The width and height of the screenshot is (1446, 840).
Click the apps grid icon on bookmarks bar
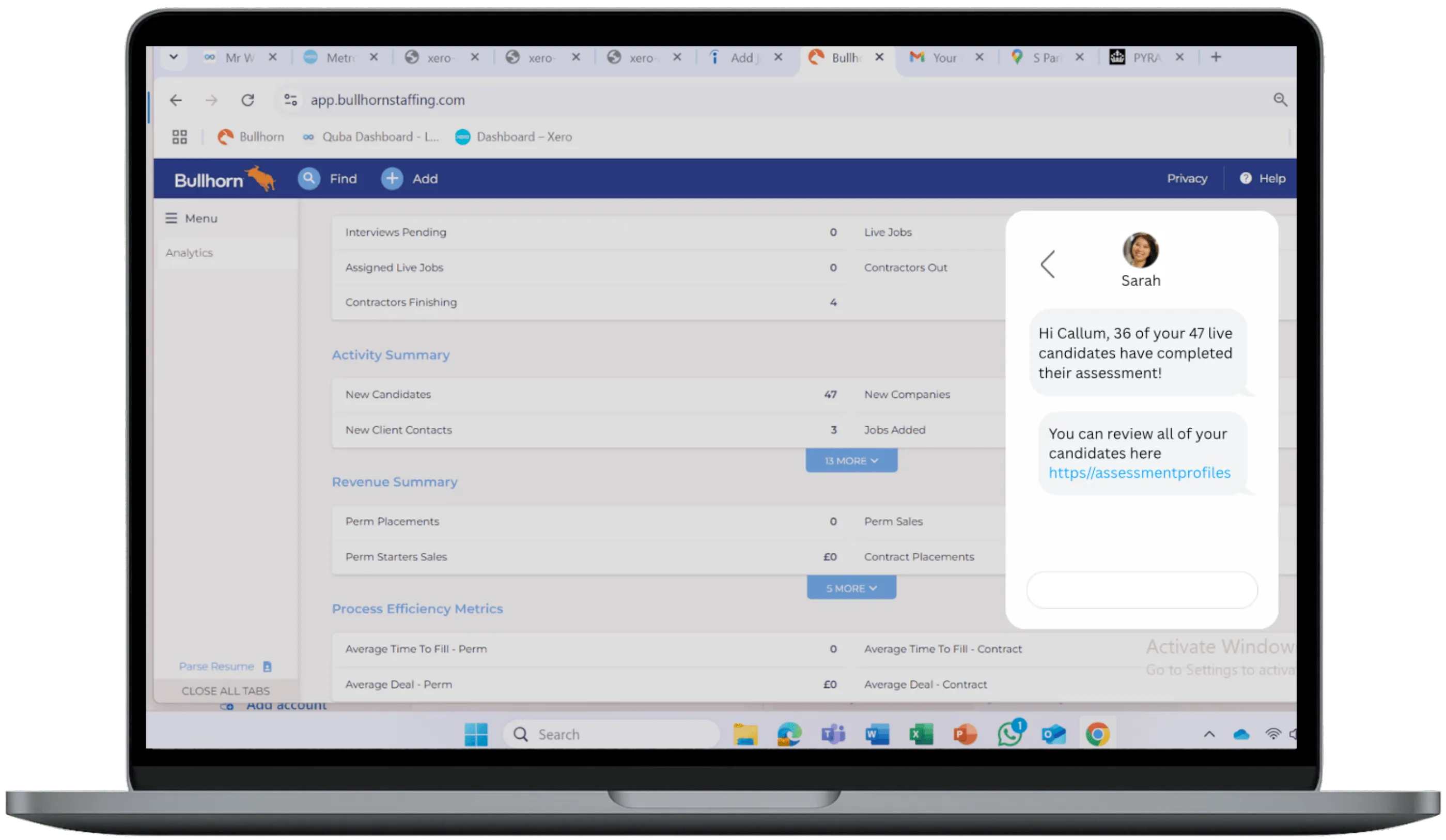click(x=179, y=136)
